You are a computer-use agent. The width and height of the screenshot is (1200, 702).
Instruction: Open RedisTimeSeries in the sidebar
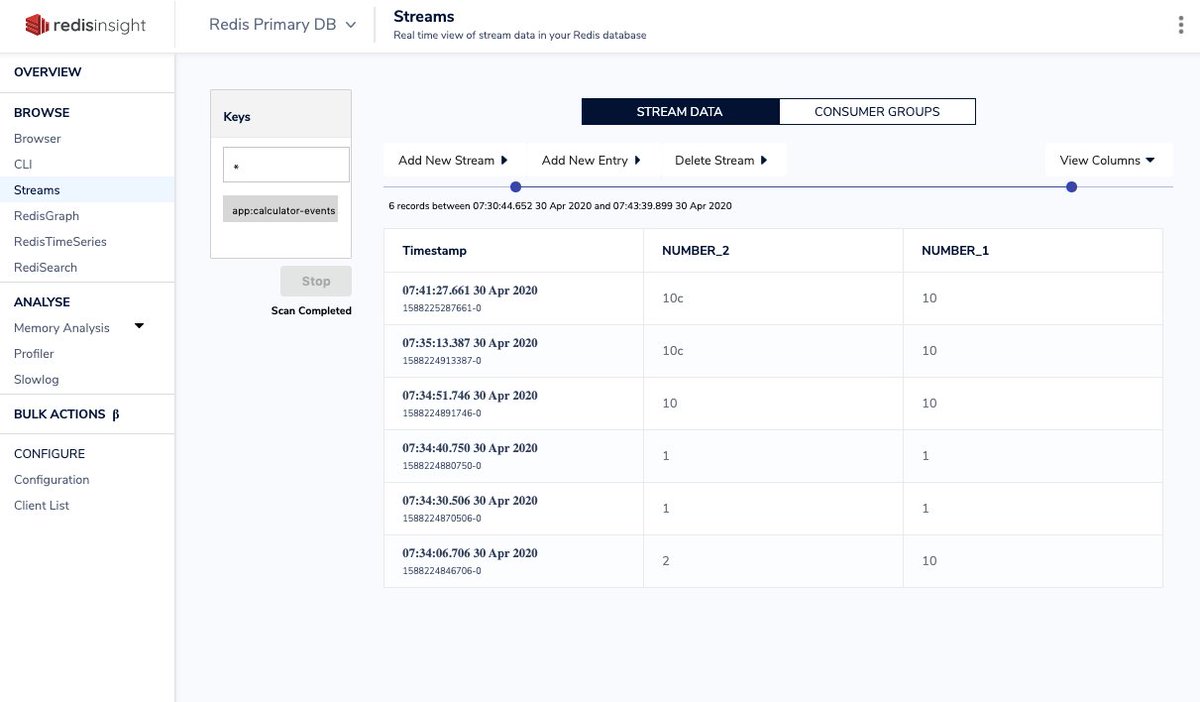click(x=60, y=242)
